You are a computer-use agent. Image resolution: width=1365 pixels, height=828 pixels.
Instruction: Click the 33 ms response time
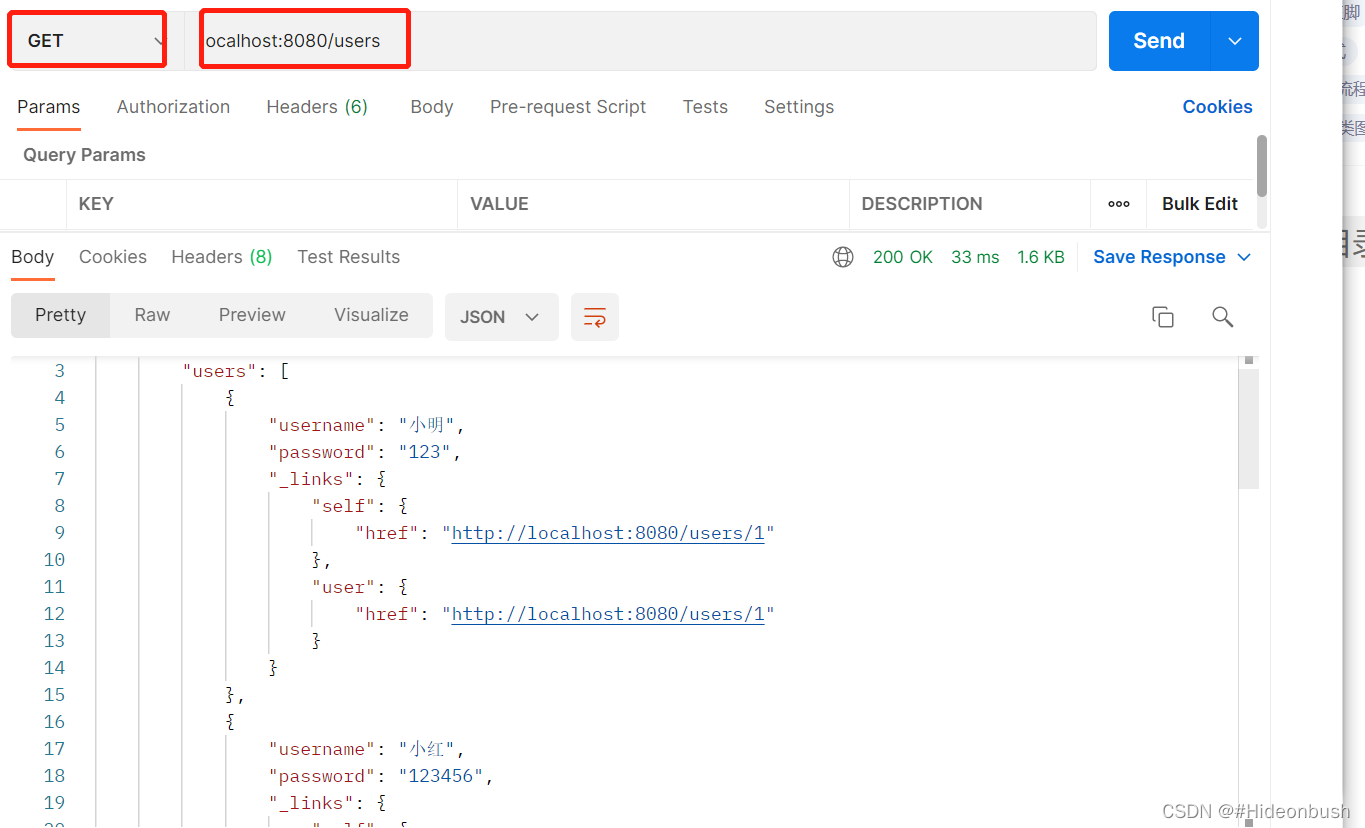coord(975,257)
